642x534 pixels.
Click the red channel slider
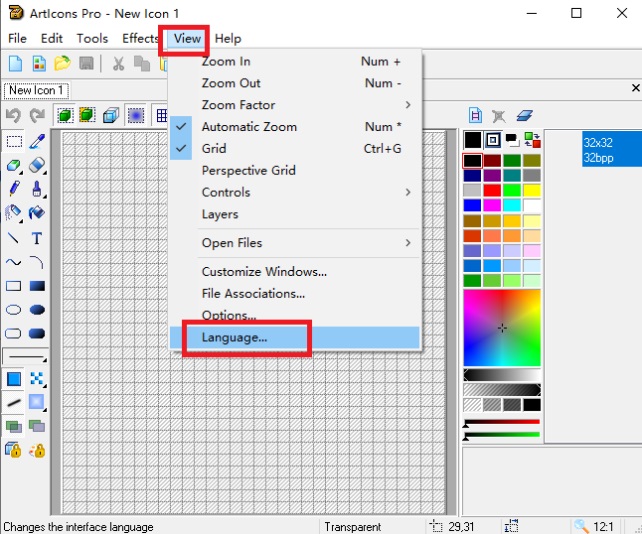[502, 422]
